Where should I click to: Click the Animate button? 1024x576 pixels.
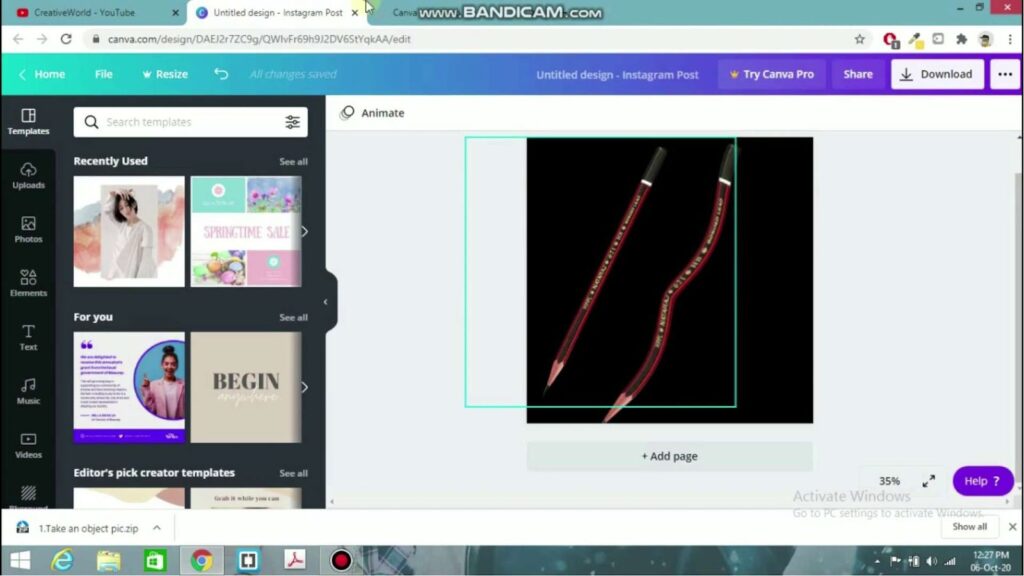click(x=372, y=113)
